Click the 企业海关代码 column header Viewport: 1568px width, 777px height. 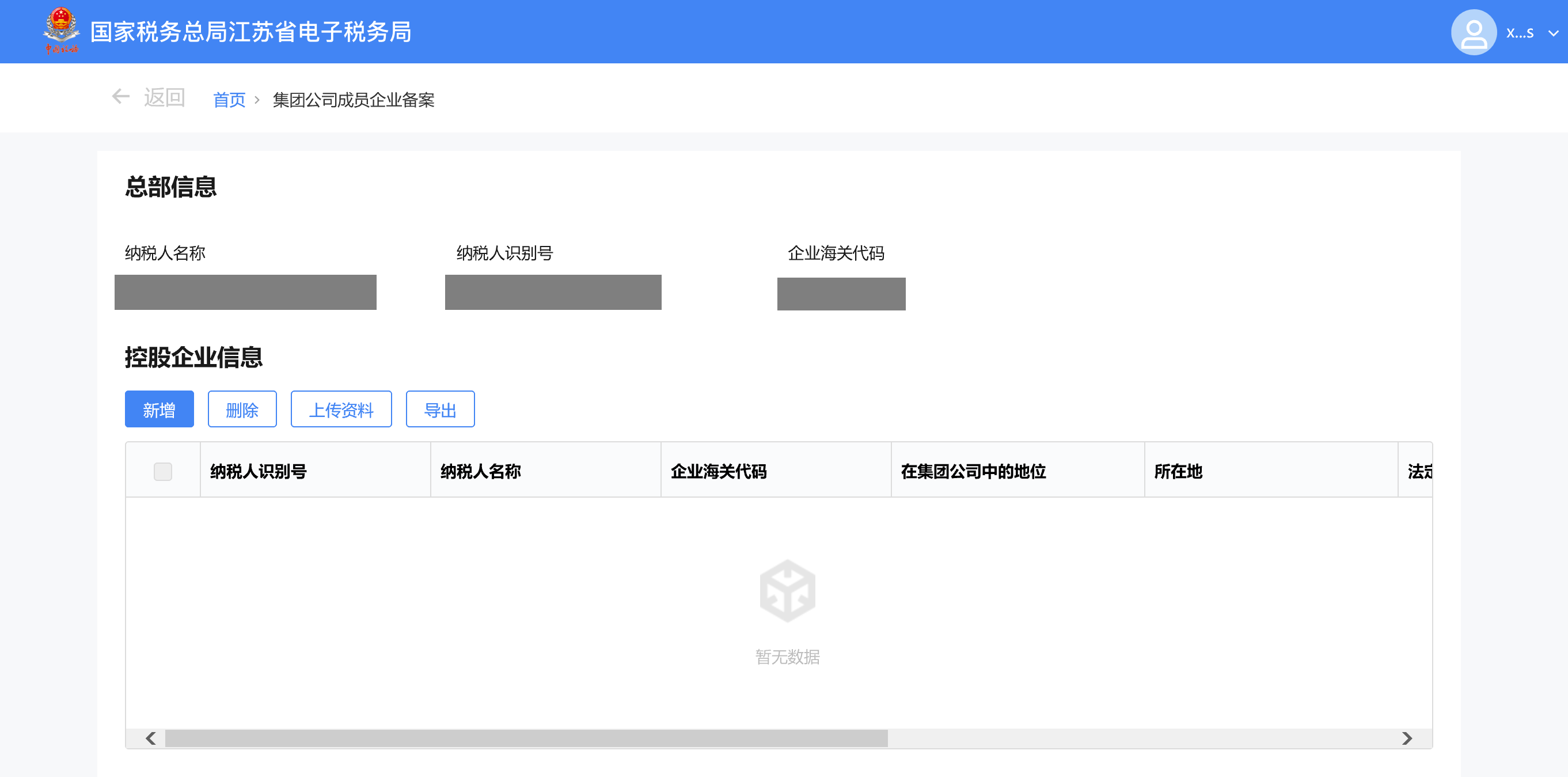click(x=718, y=471)
